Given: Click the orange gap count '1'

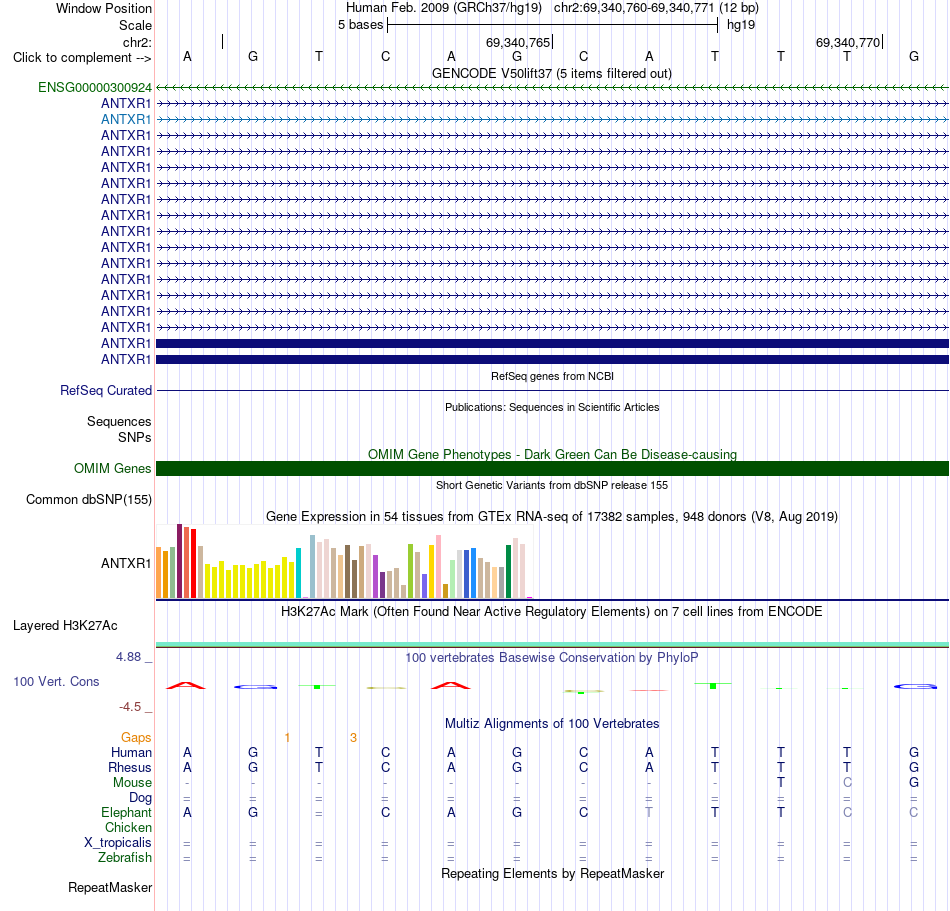Looking at the screenshot, I should [x=287, y=738].
